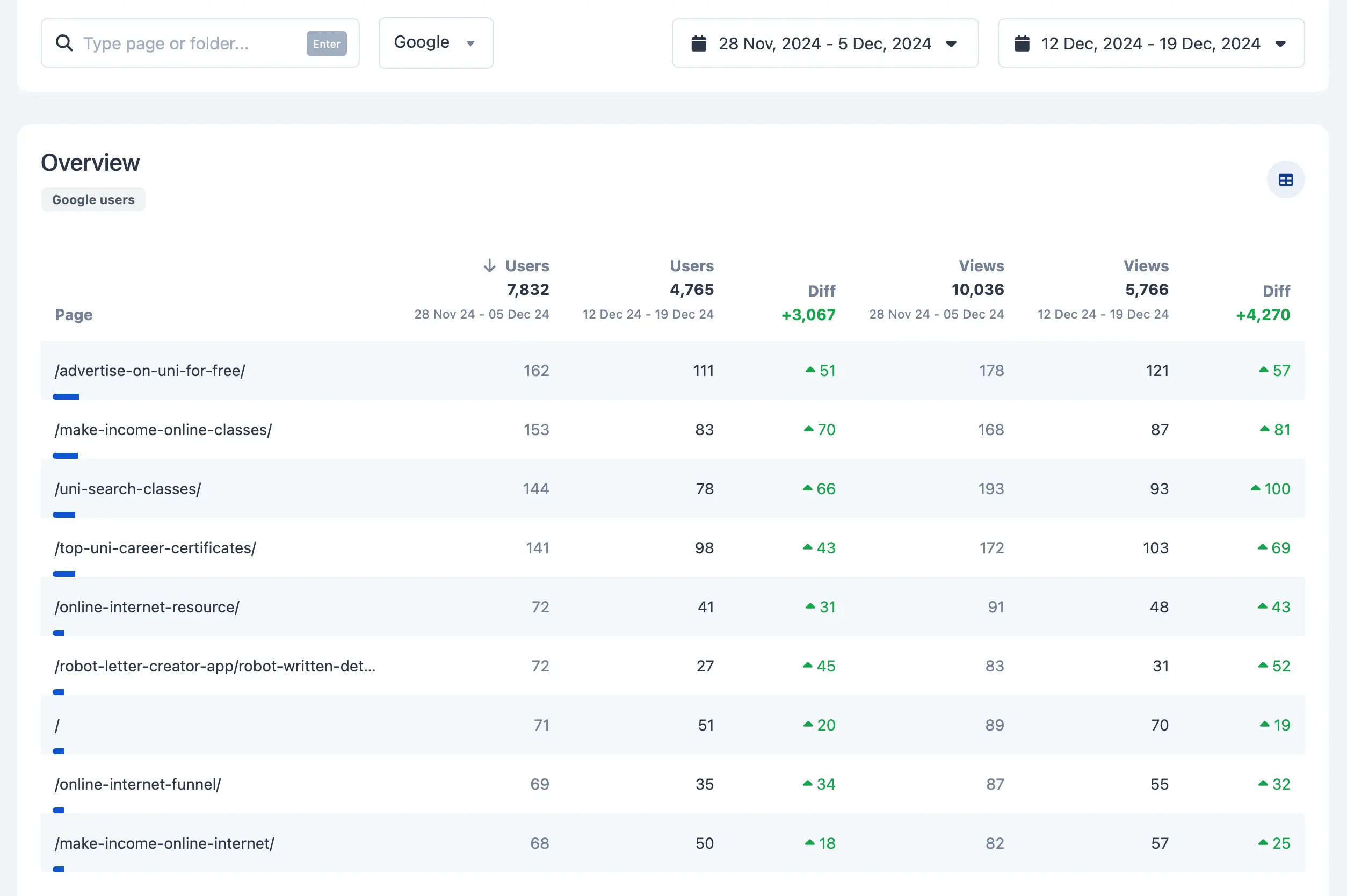Sort by Users 12 Dec column header
This screenshot has width=1347, height=896.
(691, 266)
